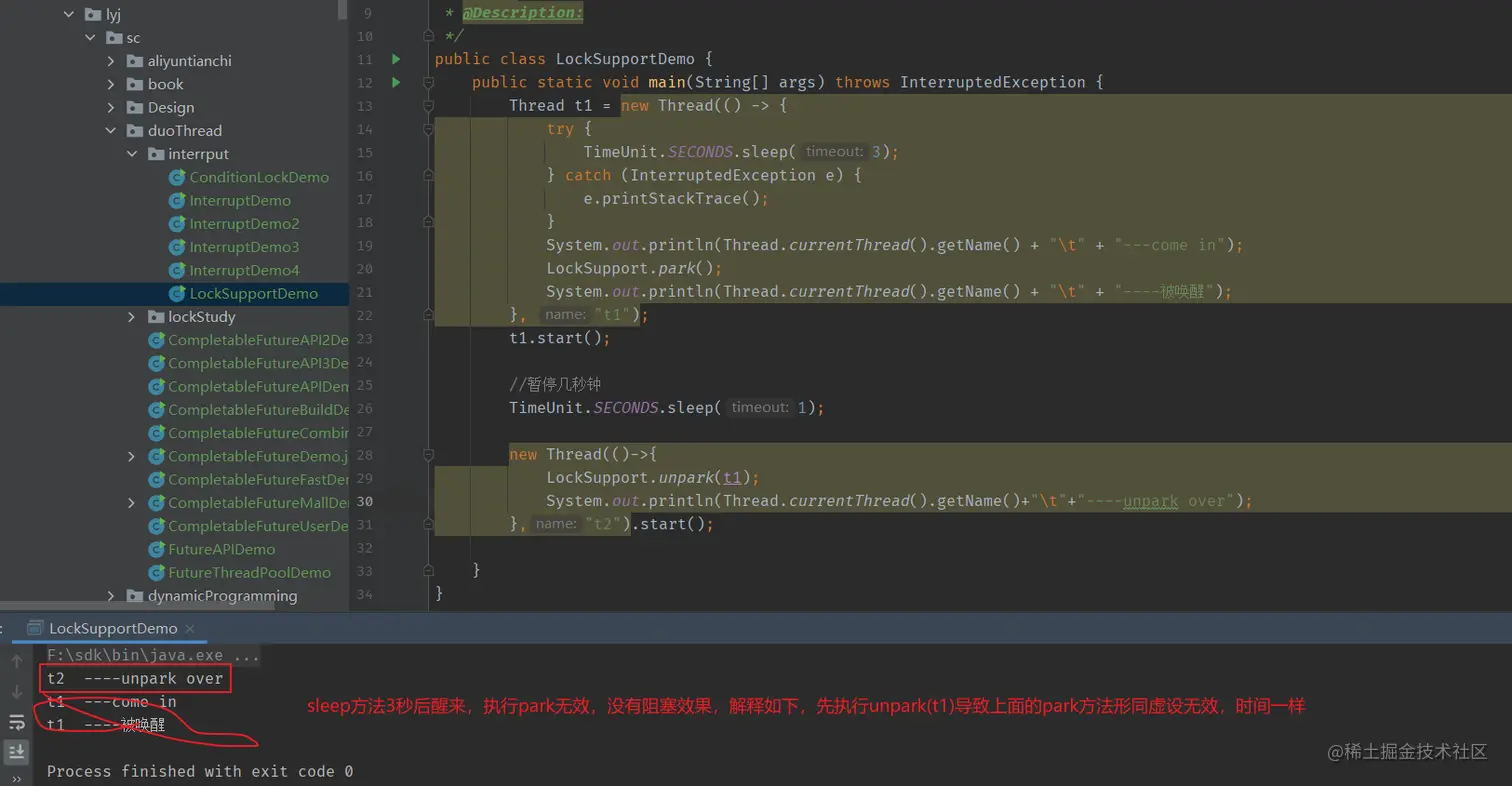This screenshot has width=1512, height=786.
Task: Click the down arrow in the Run console toolbar
Action: pos(17,691)
